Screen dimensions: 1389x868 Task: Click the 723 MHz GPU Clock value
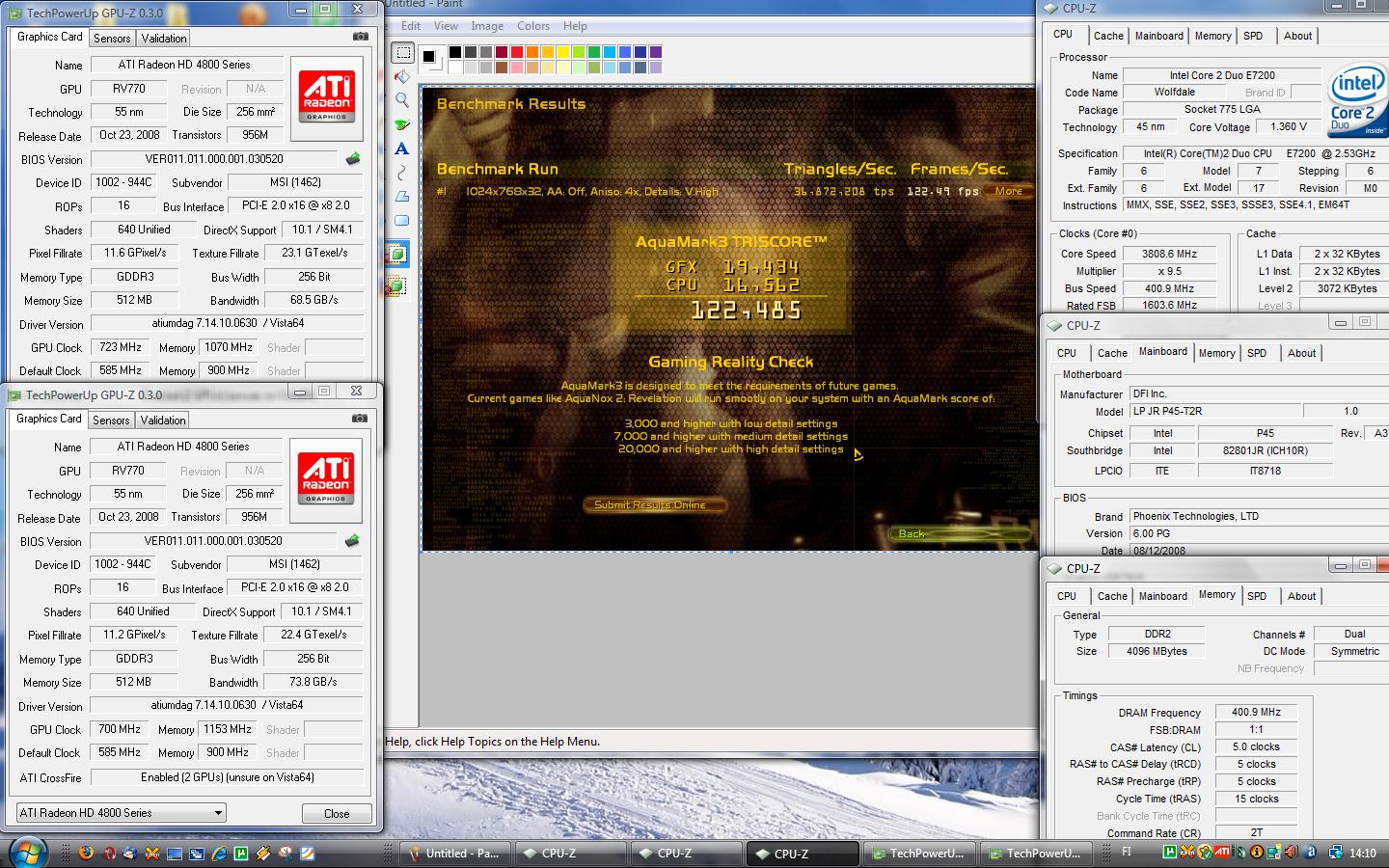[121, 347]
